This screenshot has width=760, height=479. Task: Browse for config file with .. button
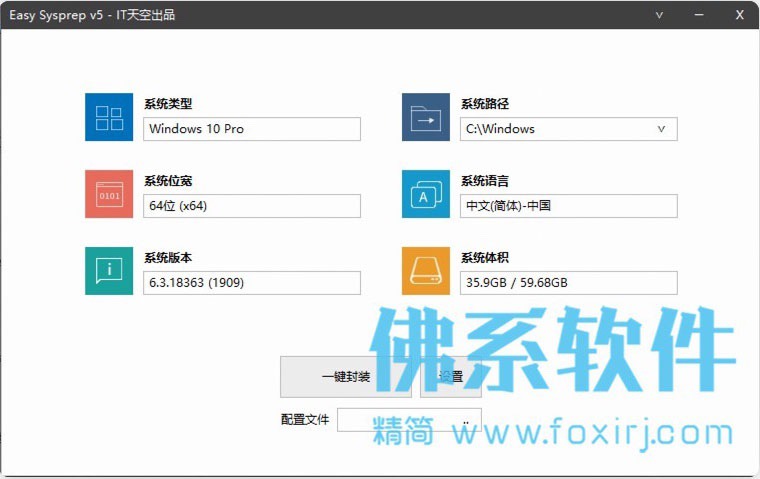pyautogui.click(x=466, y=420)
